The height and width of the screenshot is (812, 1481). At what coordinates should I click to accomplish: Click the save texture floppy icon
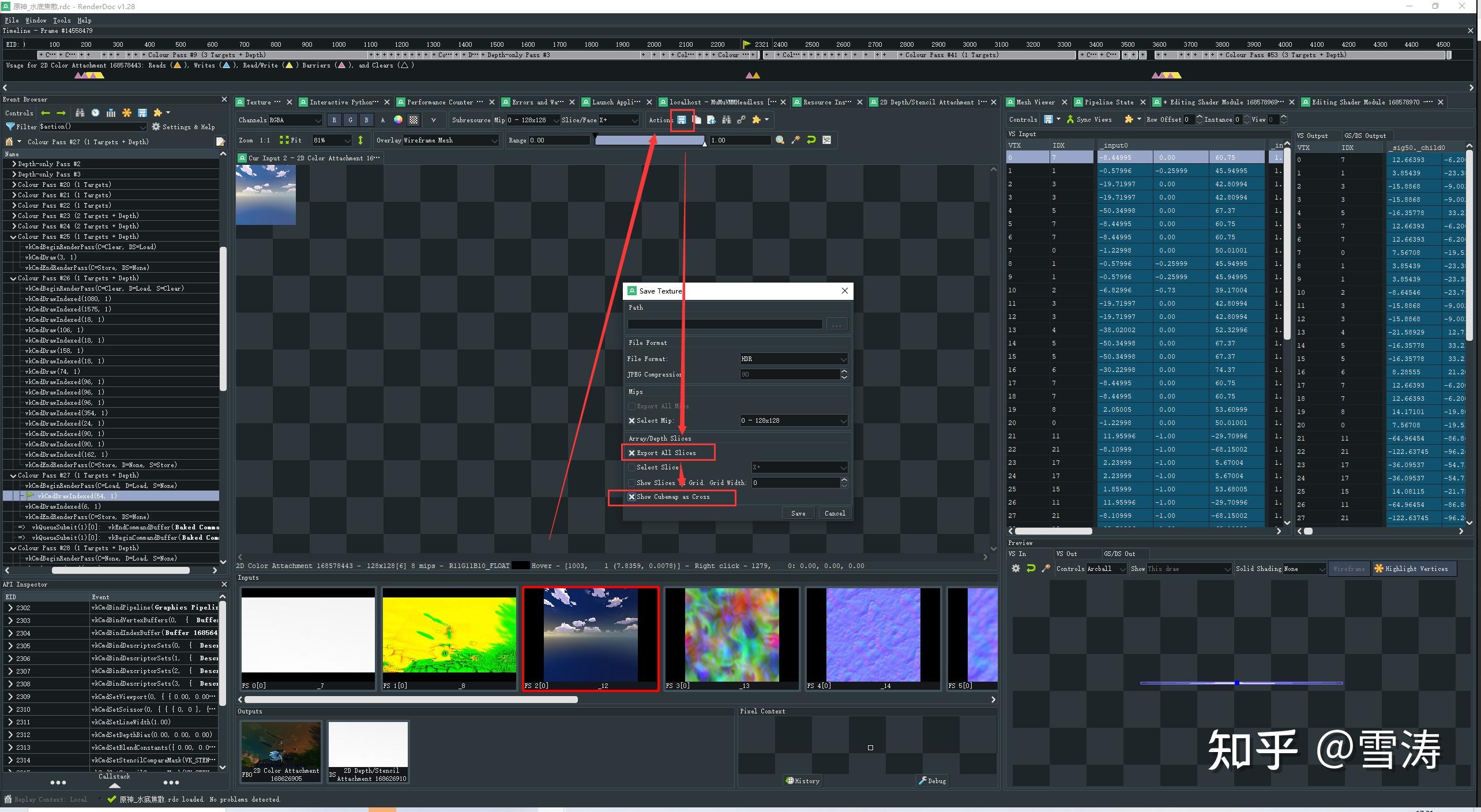click(682, 120)
